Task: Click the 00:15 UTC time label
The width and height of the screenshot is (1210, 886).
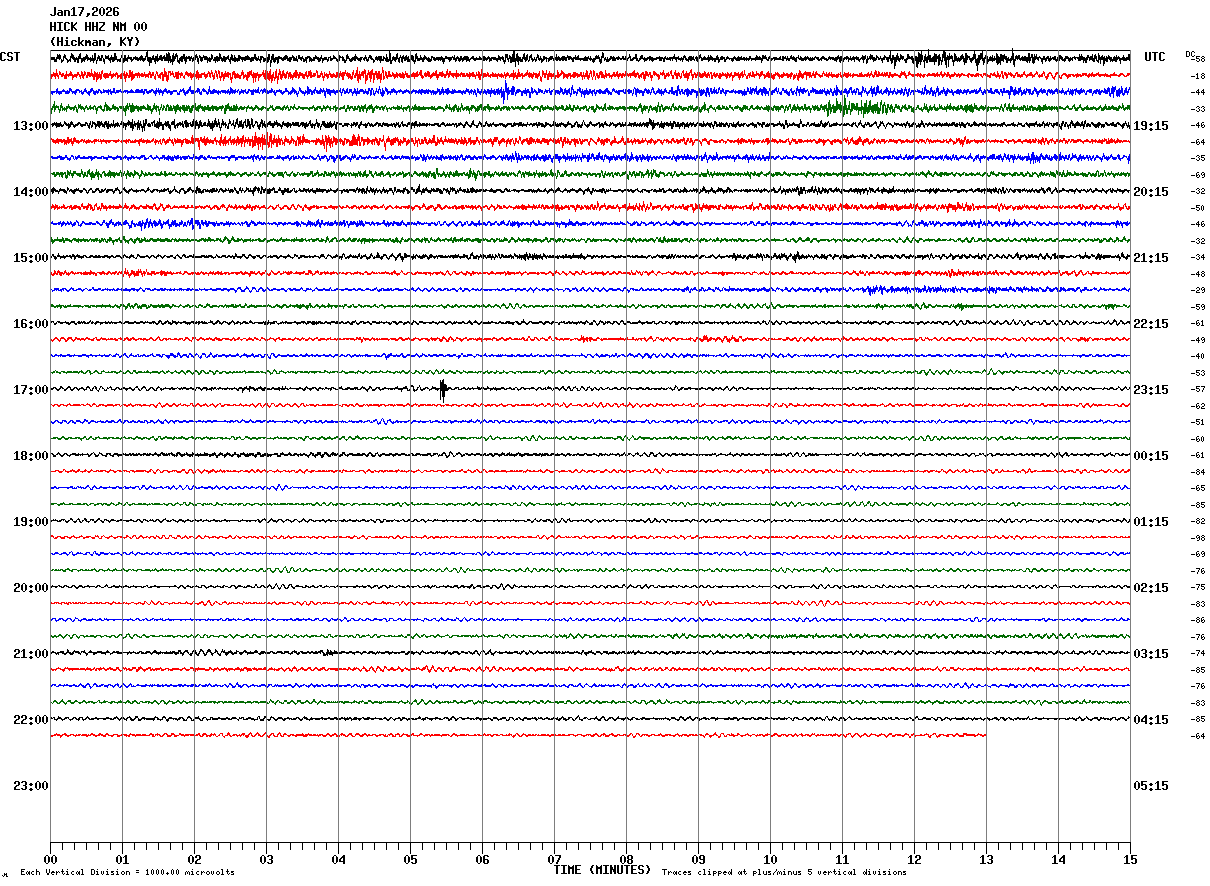Action: point(1150,456)
